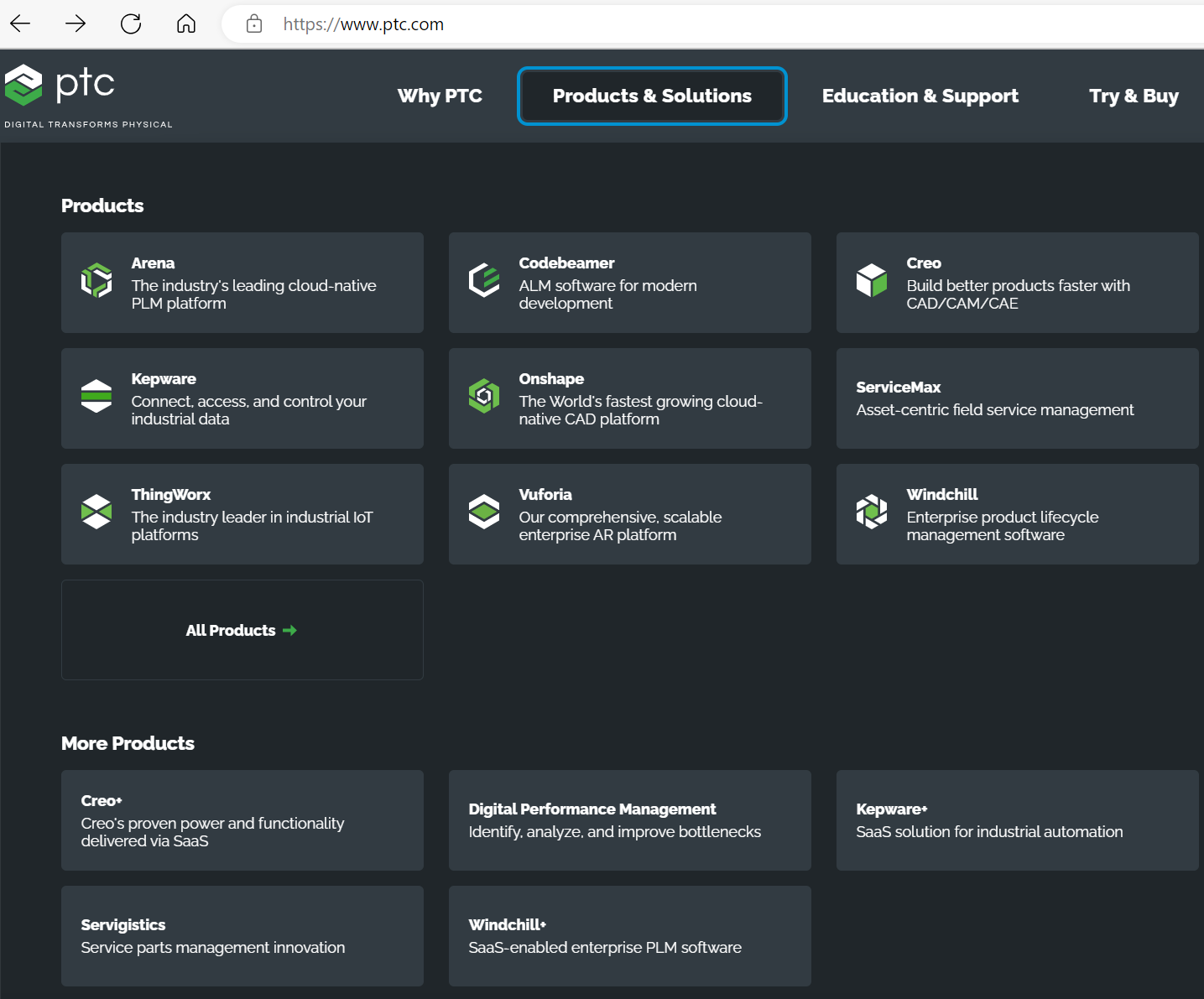Screen dimensions: 1204x999
Task: Select the Why PTC menu item
Action: (440, 96)
